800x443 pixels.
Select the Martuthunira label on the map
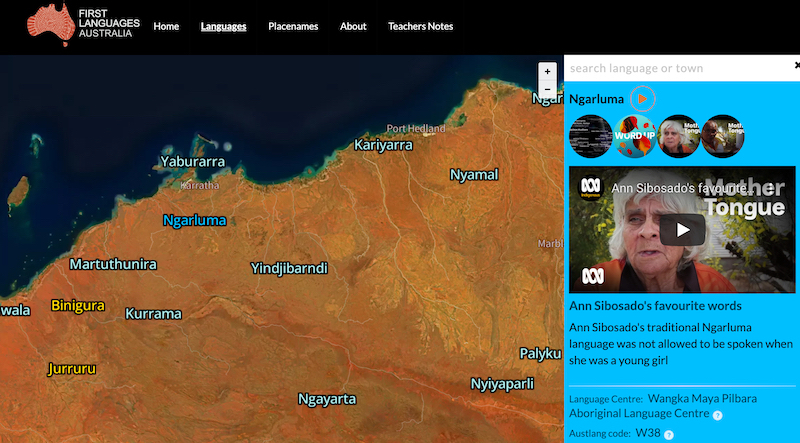tap(113, 264)
